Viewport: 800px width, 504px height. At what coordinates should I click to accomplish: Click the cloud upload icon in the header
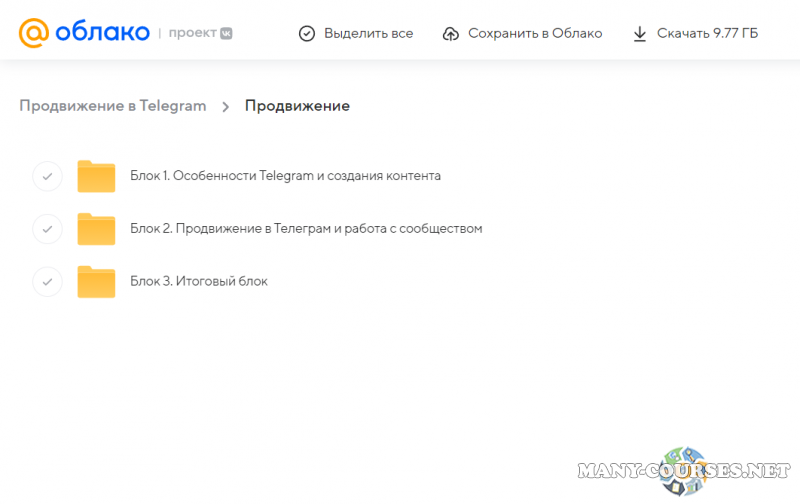(450, 34)
